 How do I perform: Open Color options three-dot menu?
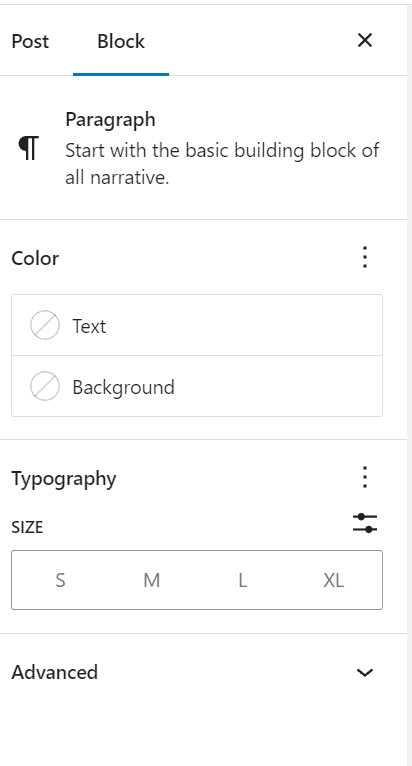click(x=365, y=257)
